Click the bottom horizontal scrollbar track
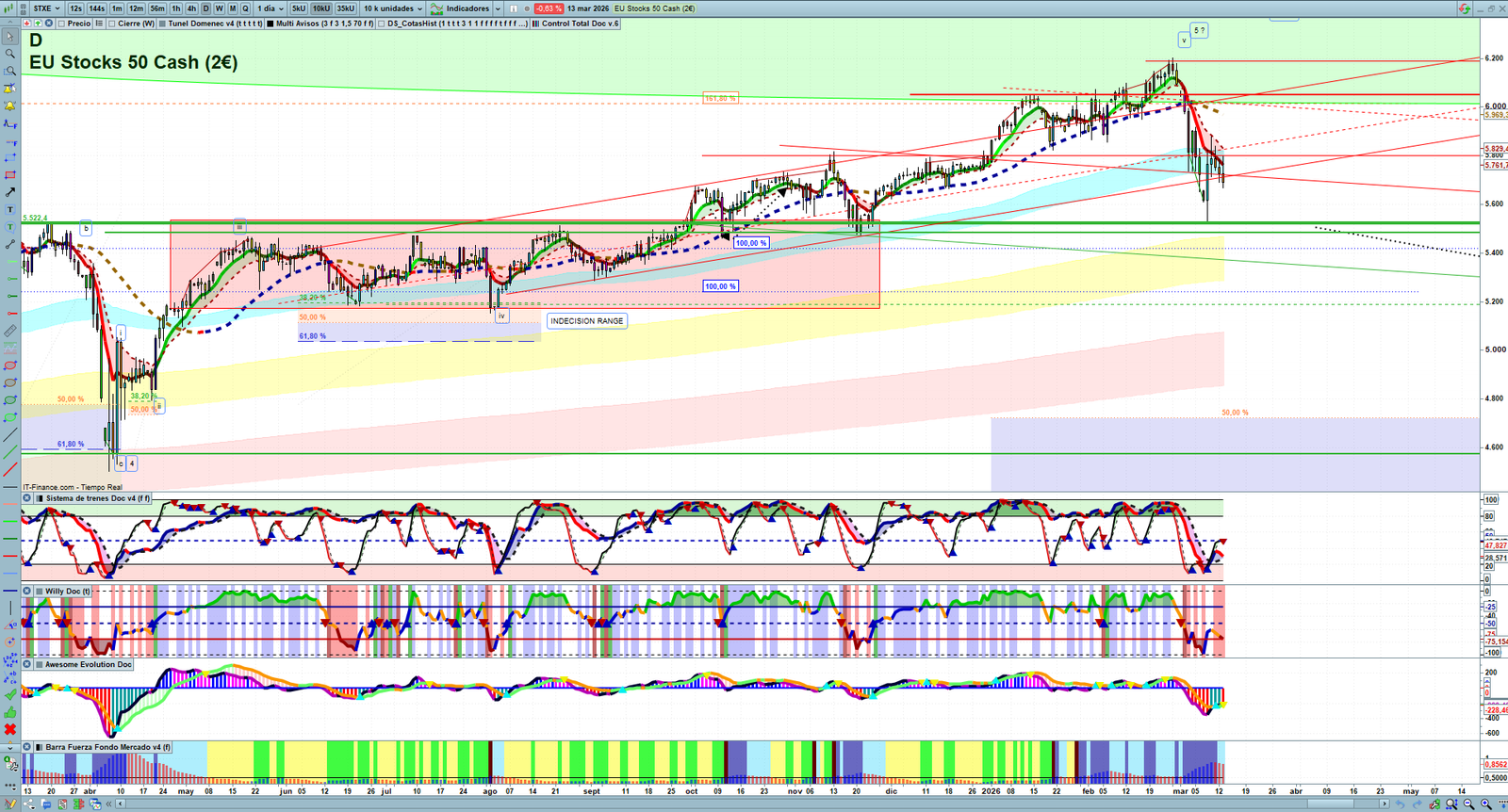The height and width of the screenshot is (812, 1508). [x=754, y=804]
